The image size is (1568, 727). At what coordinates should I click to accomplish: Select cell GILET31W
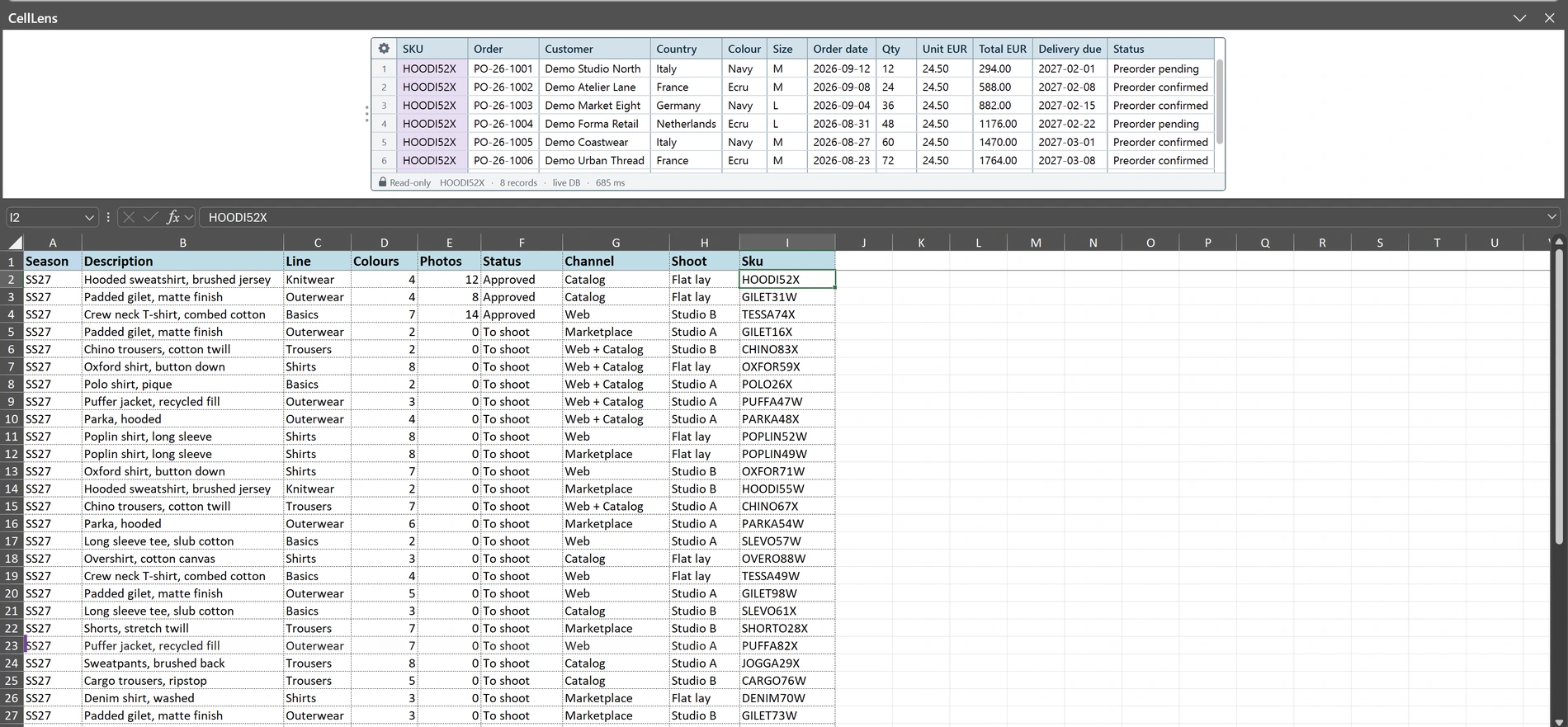point(787,297)
